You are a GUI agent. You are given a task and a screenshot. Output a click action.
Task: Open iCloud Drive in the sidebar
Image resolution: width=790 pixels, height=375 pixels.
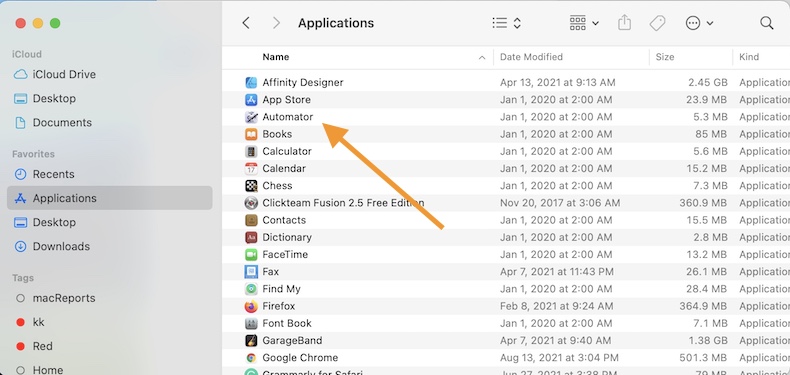109,74
